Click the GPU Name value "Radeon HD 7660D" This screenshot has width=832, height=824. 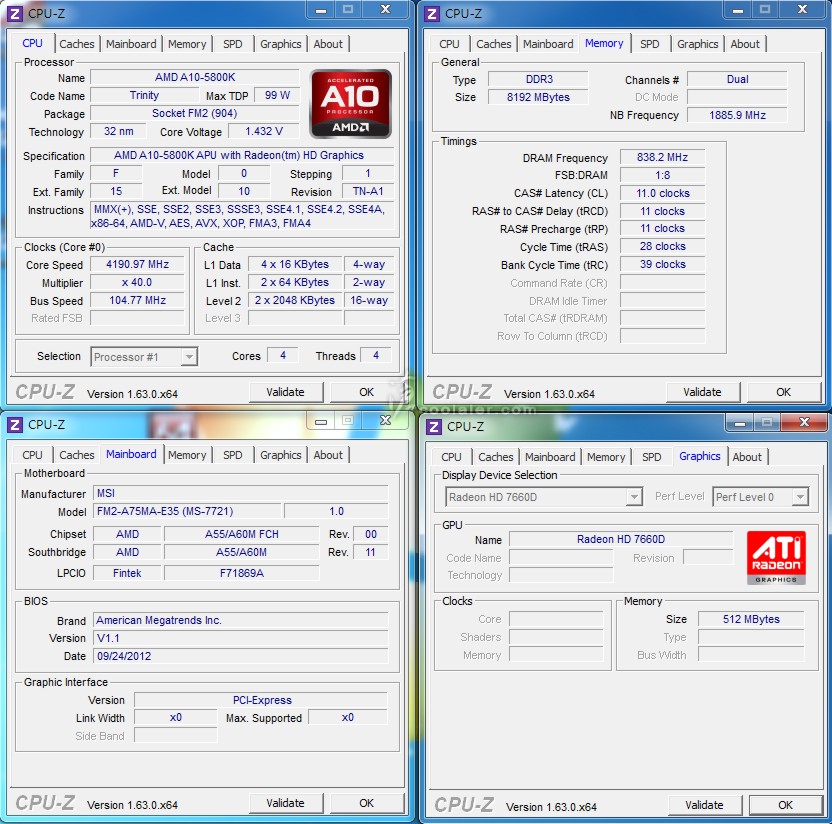(621, 540)
